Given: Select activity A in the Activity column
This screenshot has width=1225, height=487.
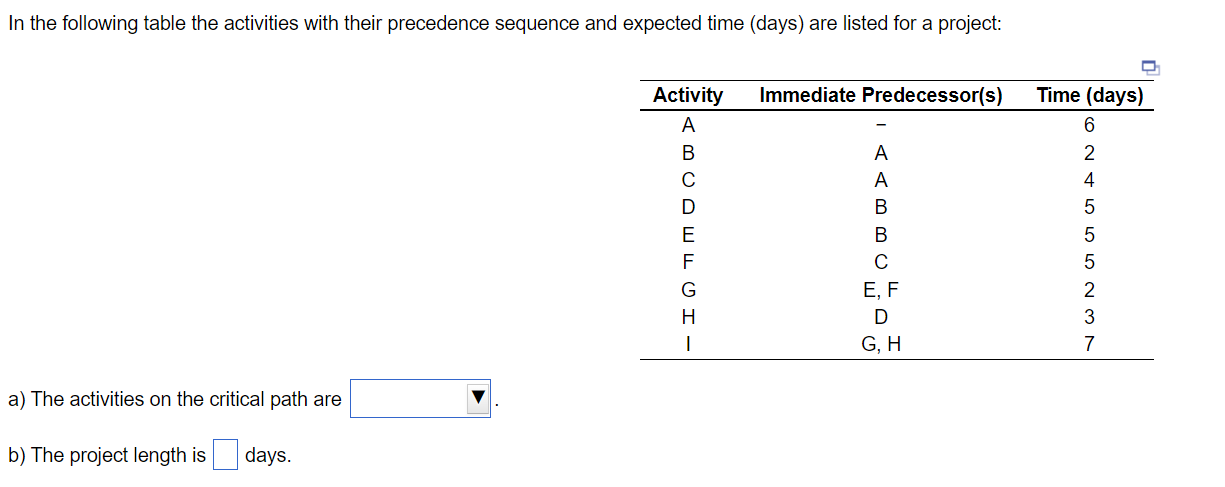Looking at the screenshot, I should 687,126.
